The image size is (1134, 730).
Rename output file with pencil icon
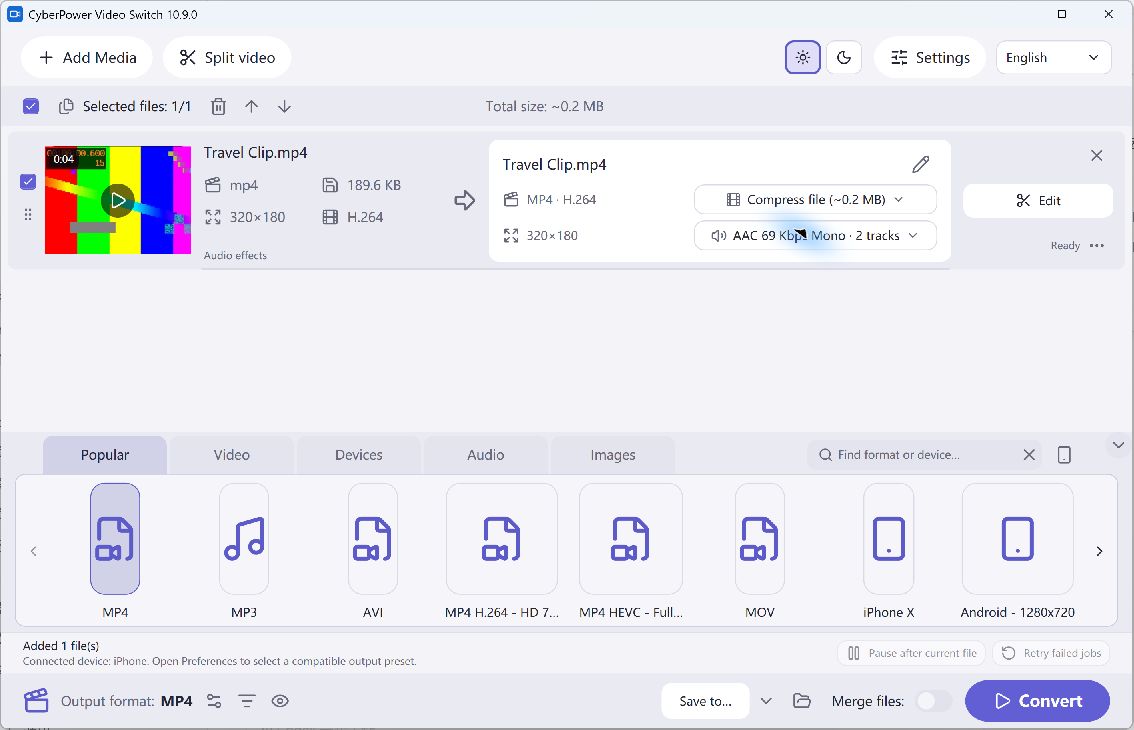click(x=920, y=164)
